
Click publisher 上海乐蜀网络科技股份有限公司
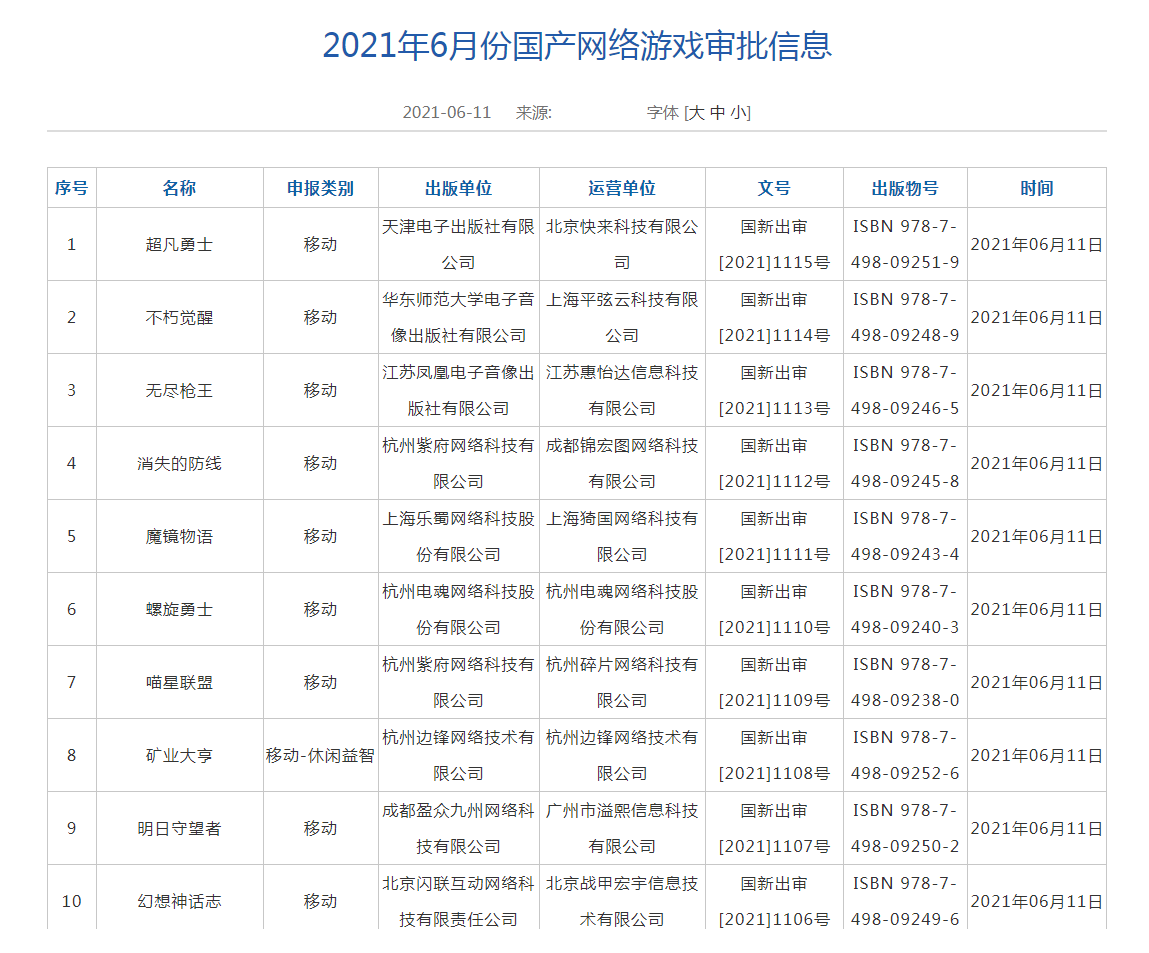[x=459, y=537]
